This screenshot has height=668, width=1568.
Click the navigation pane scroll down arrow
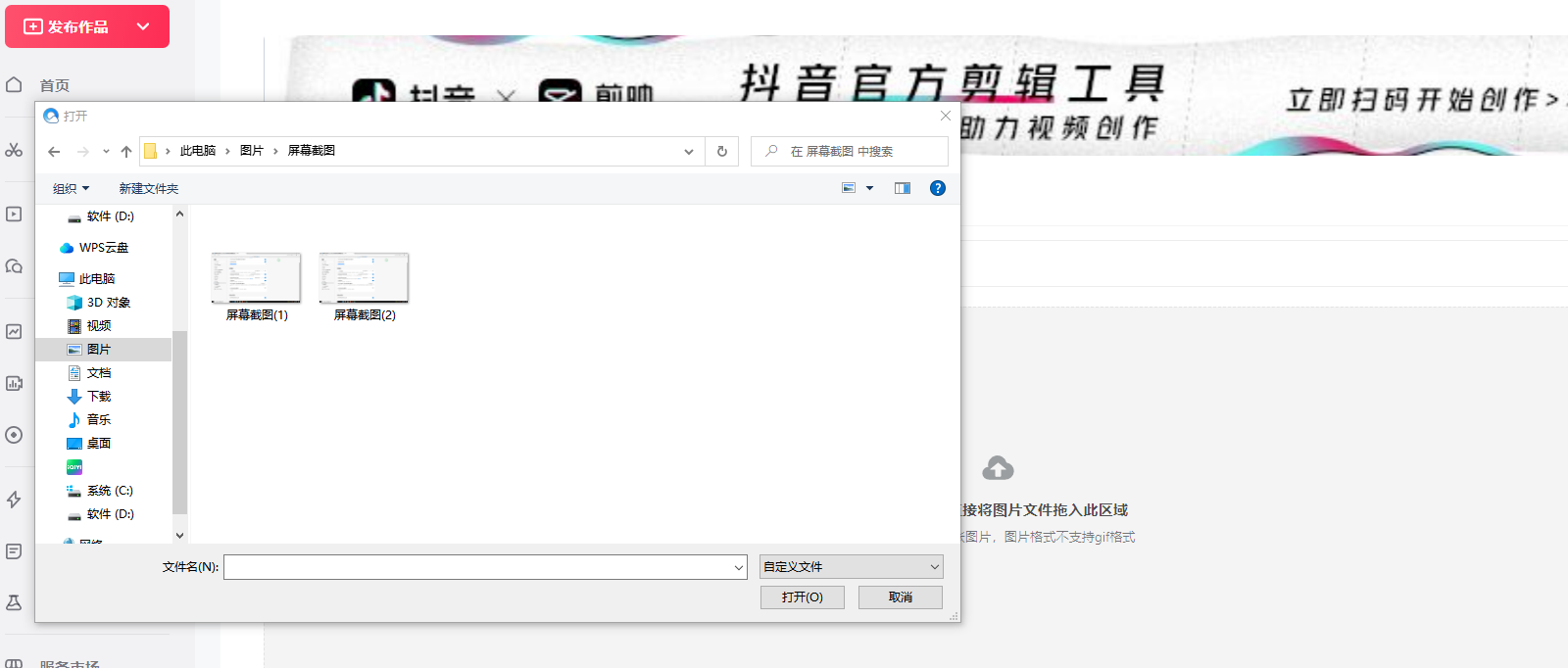tap(179, 535)
